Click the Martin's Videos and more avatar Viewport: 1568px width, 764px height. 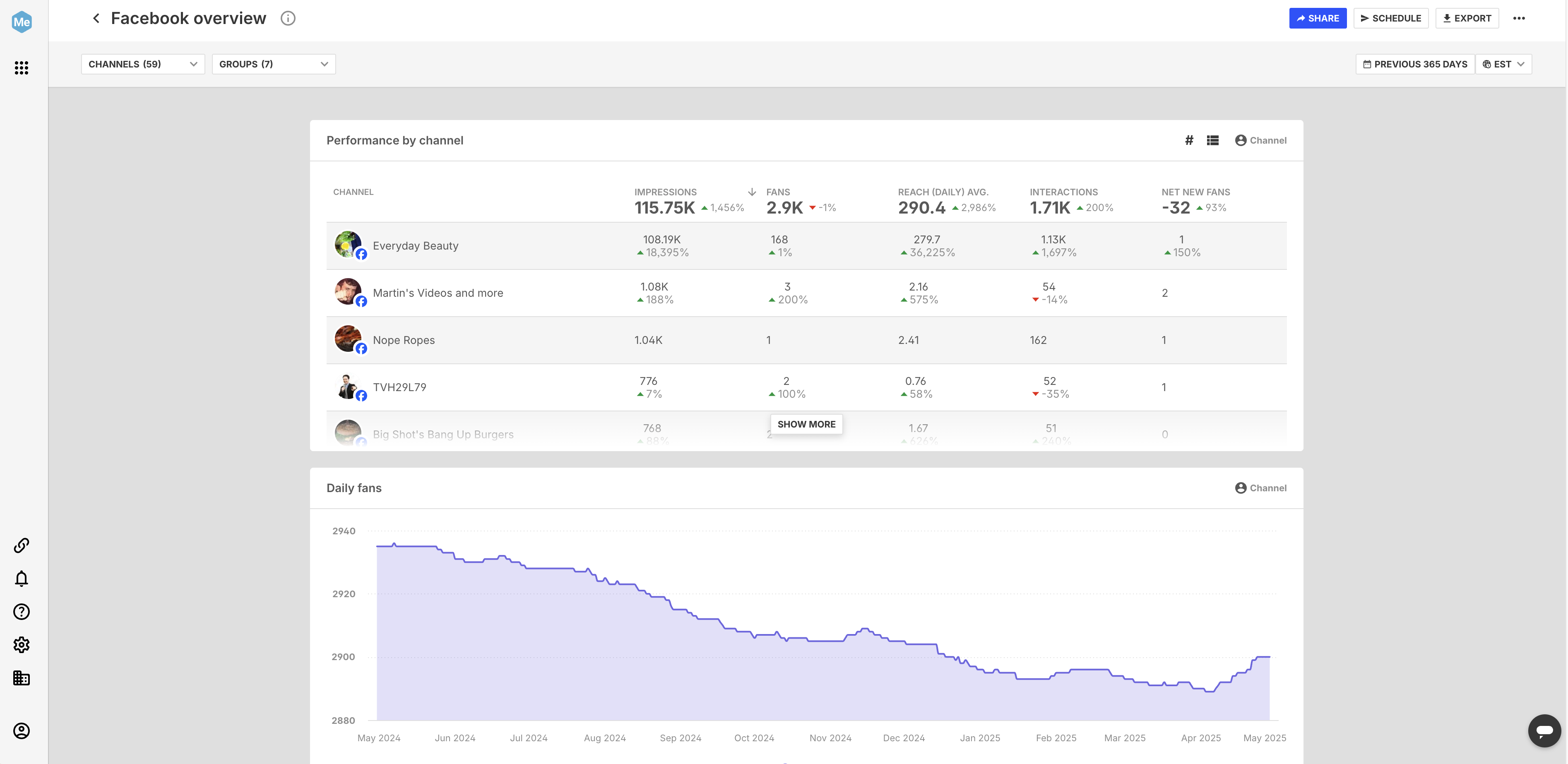pyautogui.click(x=348, y=292)
